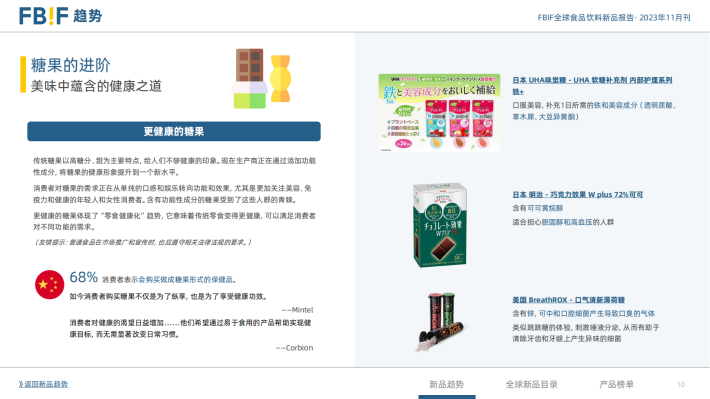Click the Mintel source attribution
The height and width of the screenshot is (399, 710).
(x=297, y=310)
